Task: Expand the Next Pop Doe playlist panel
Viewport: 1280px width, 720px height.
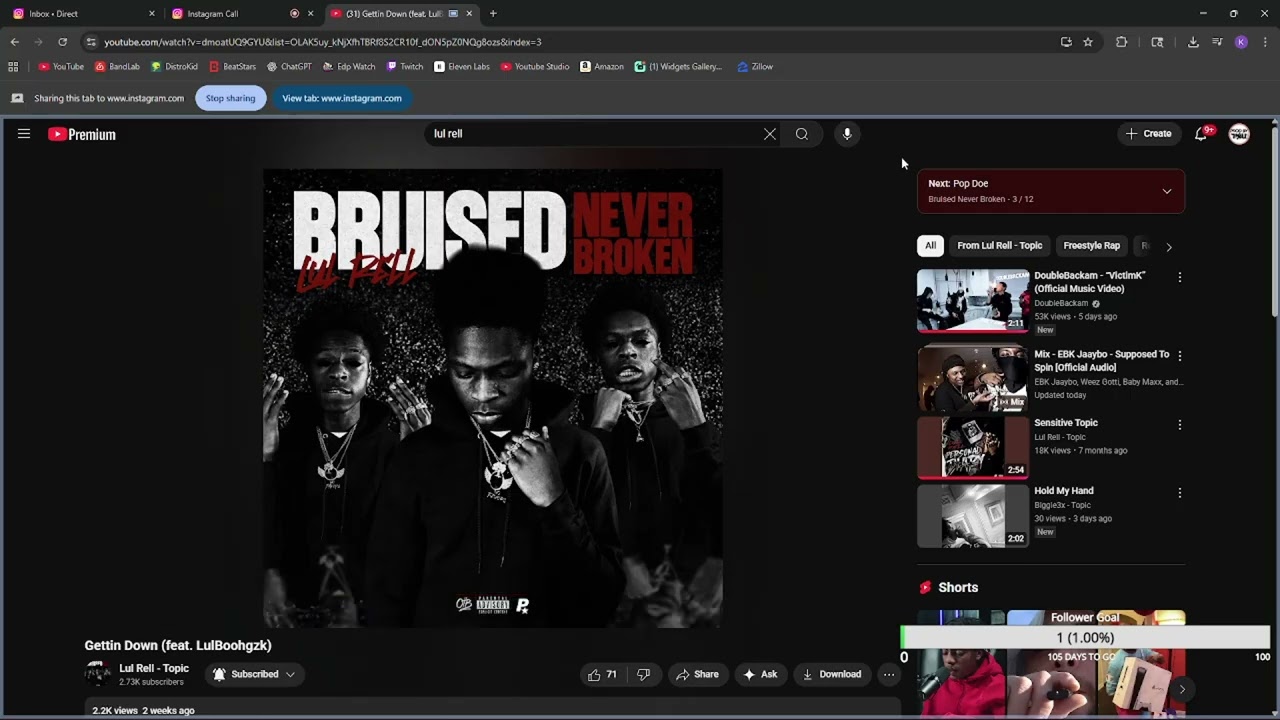Action: tap(1166, 191)
